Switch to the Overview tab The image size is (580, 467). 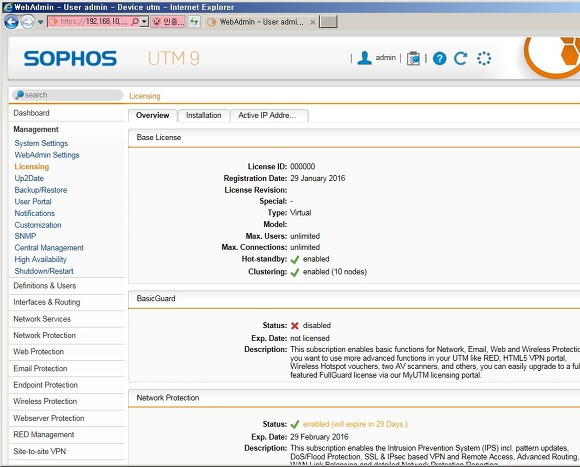pyautogui.click(x=152, y=115)
